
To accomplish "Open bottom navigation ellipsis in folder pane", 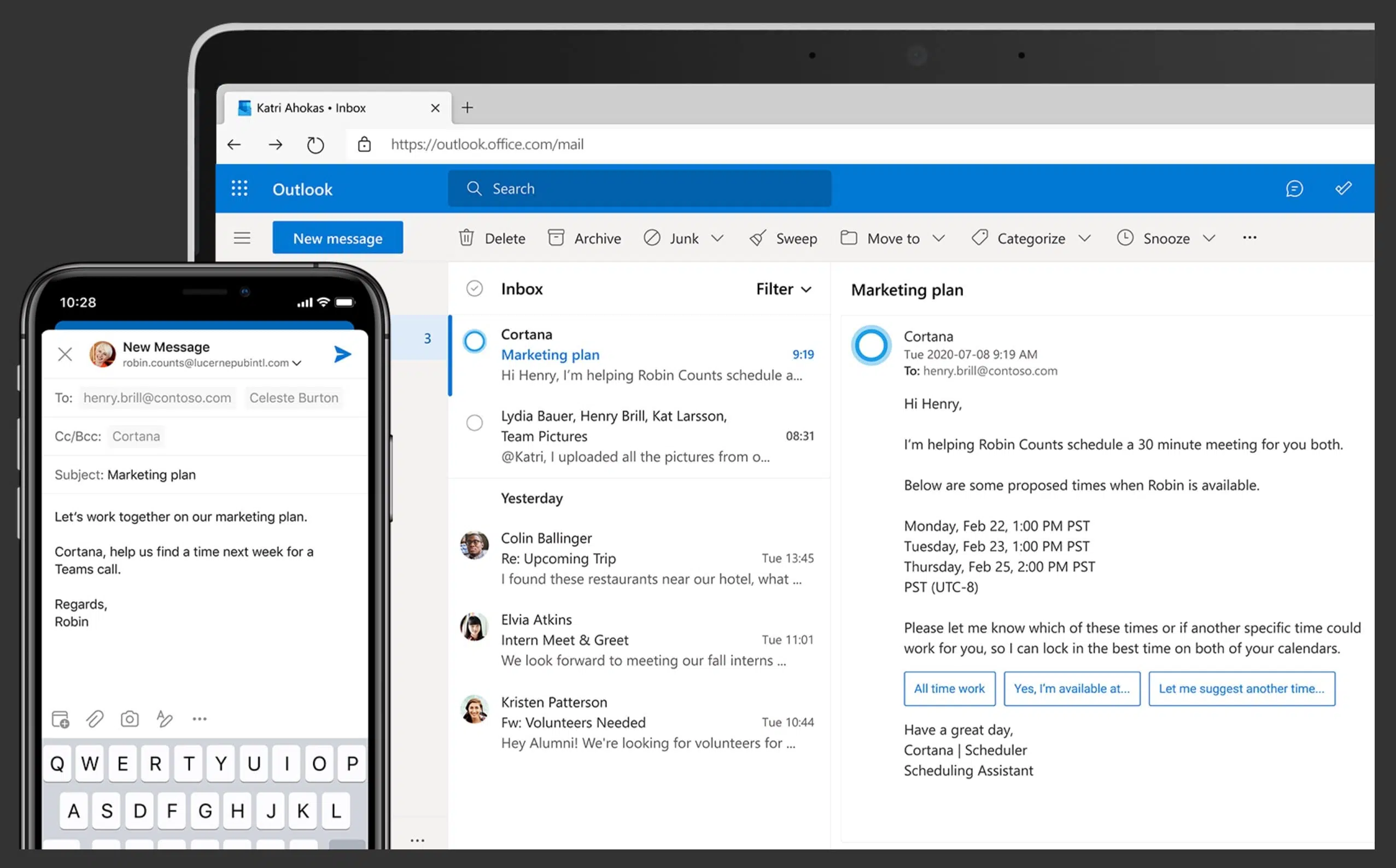I will click(417, 841).
